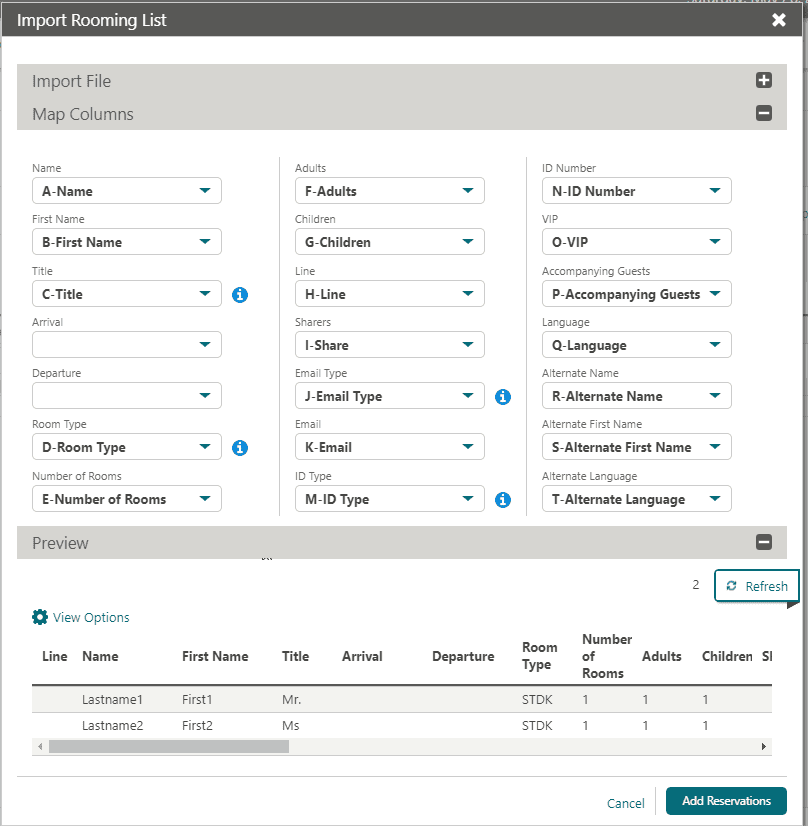Click the Ms title cell
This screenshot has height=826, width=808.
tap(290, 725)
